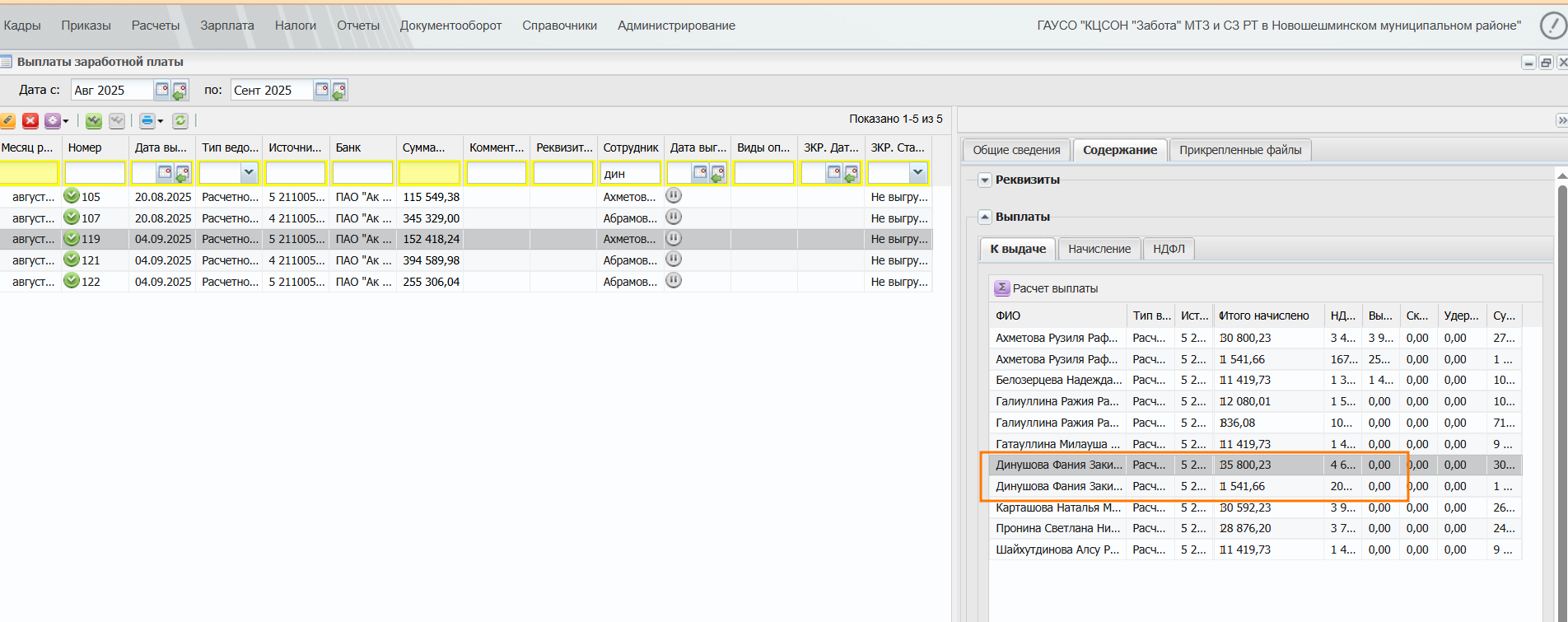Click the sigma 'Расчет выплаты' icon
Viewport: 1568px width, 622px height.
[x=1002, y=288]
